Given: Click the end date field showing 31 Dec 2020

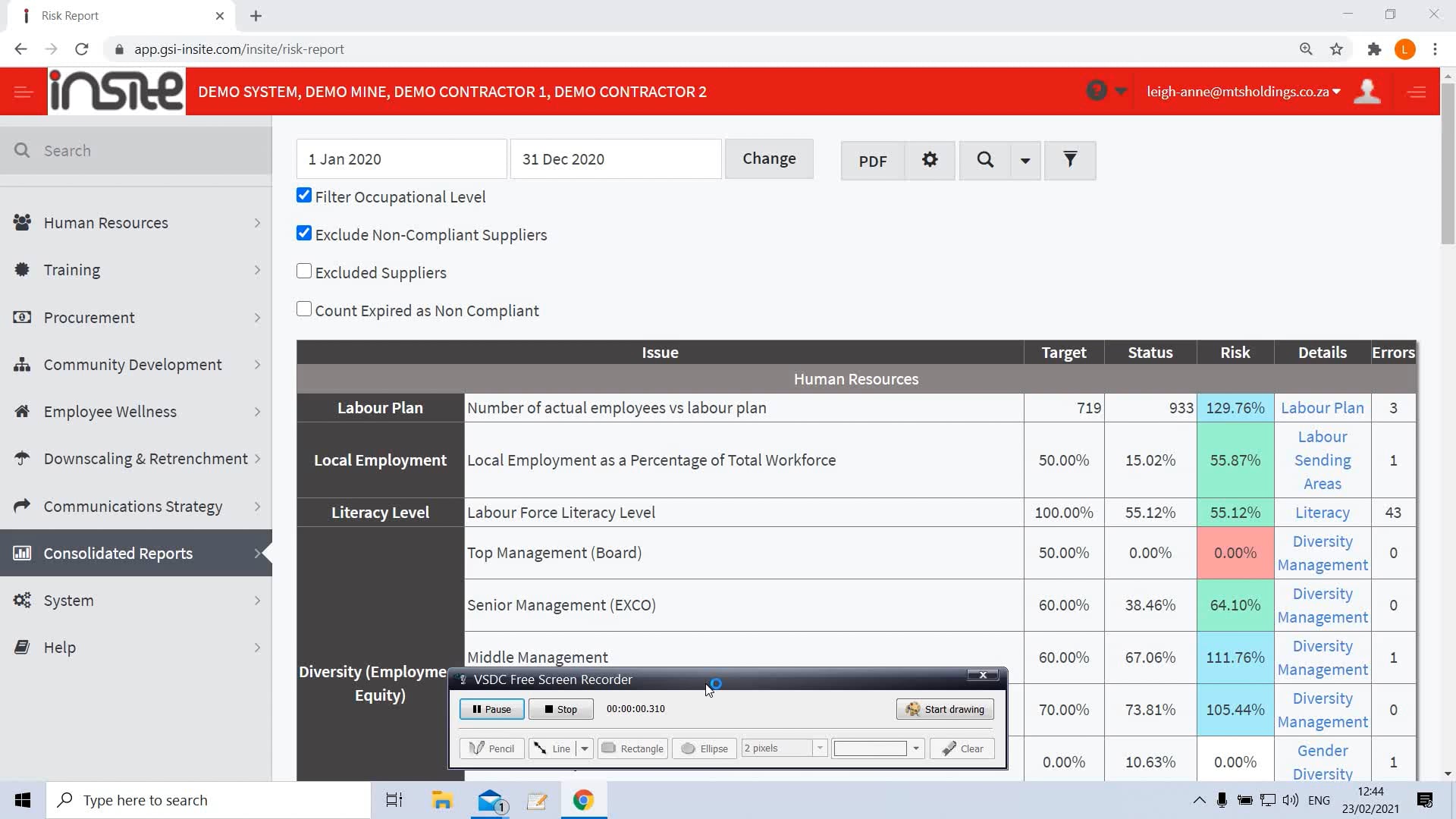Looking at the screenshot, I should coord(616,158).
